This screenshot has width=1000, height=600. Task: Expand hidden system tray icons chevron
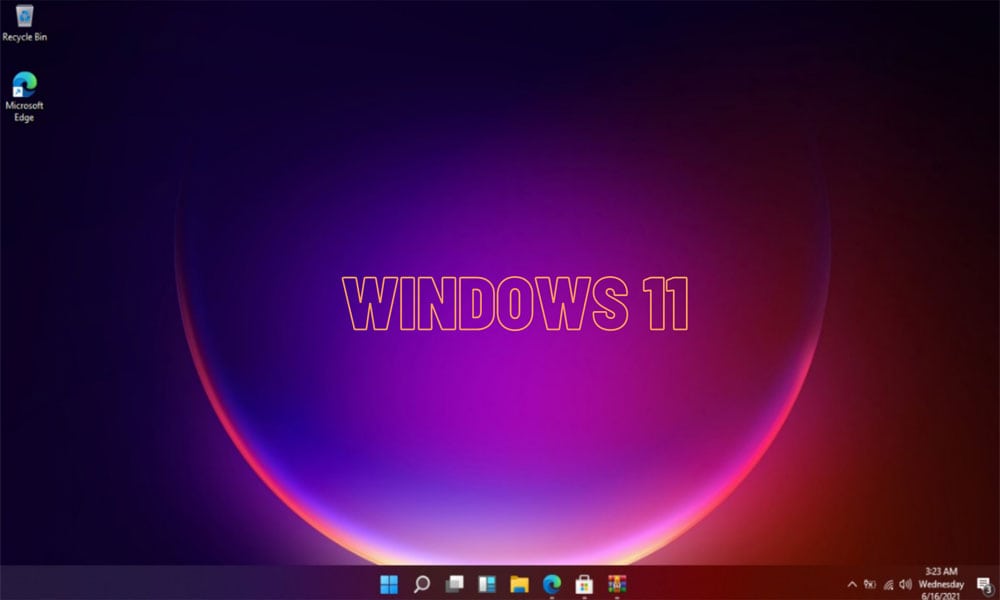click(852, 584)
